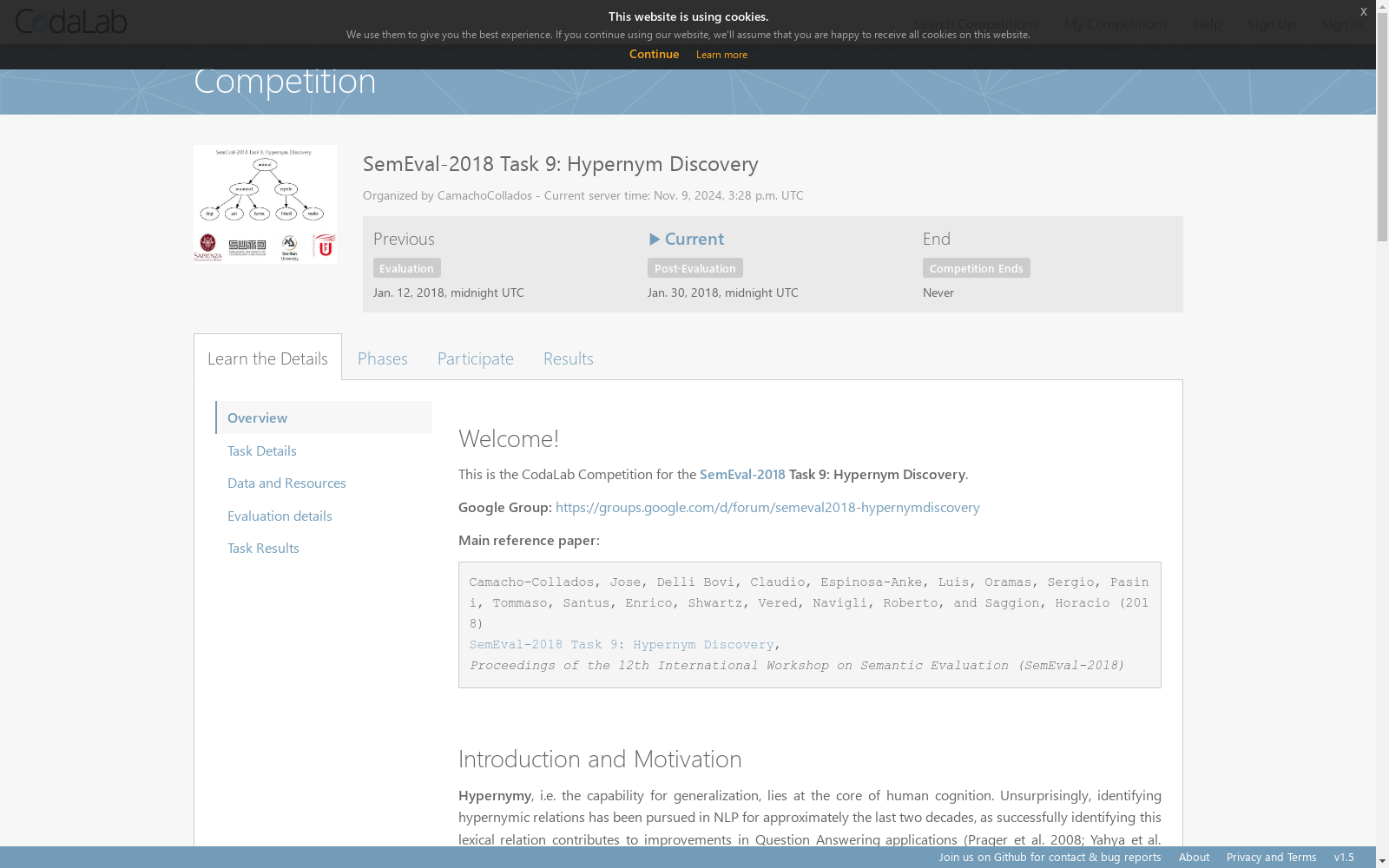Open the reference paper title link
The width and height of the screenshot is (1389, 868).
[622, 644]
